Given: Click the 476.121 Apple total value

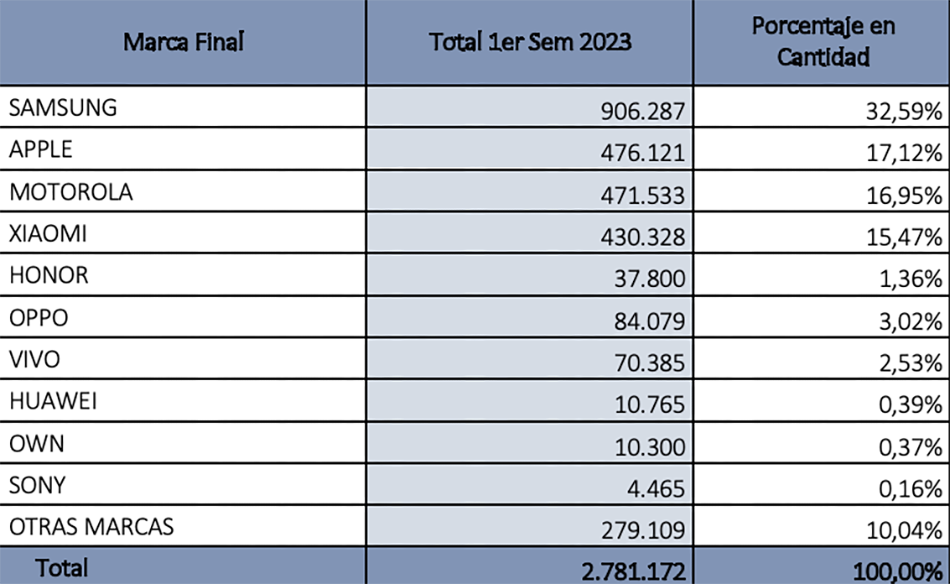Looking at the screenshot, I should click(x=530, y=149).
